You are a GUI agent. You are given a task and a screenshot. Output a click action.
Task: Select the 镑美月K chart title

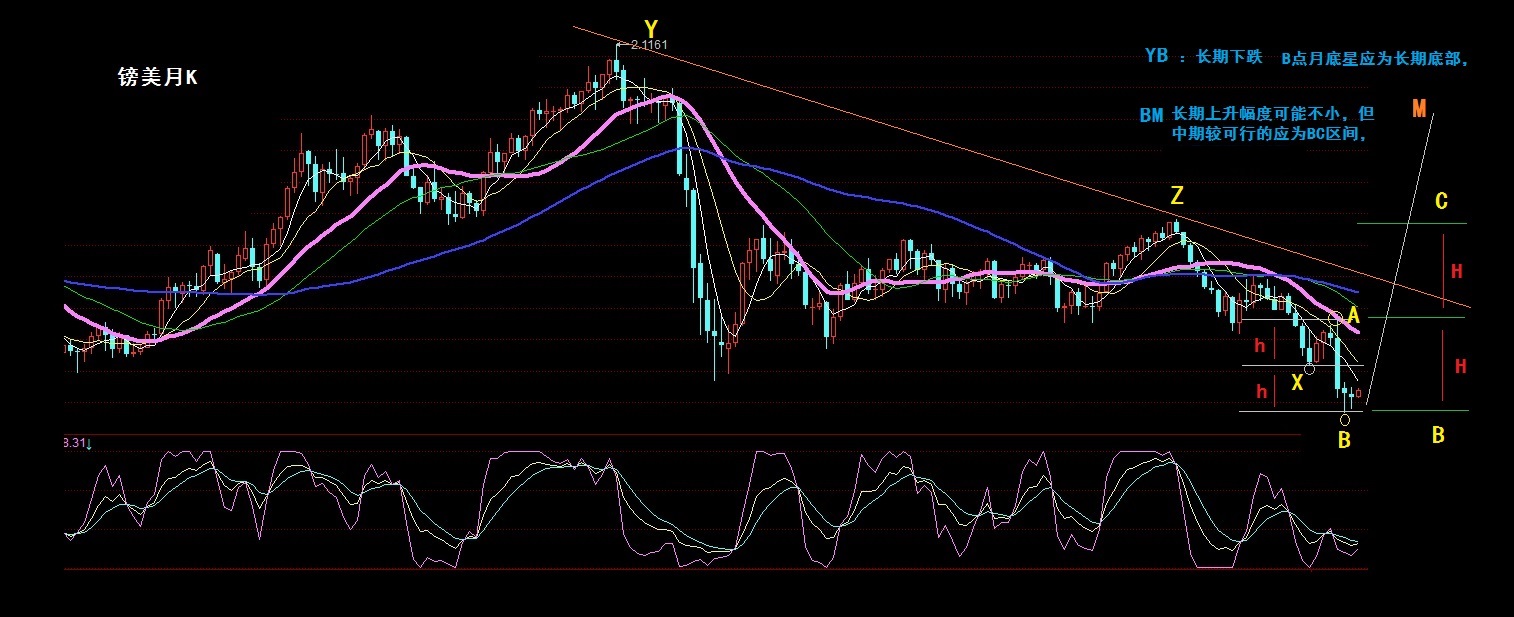tap(157, 77)
